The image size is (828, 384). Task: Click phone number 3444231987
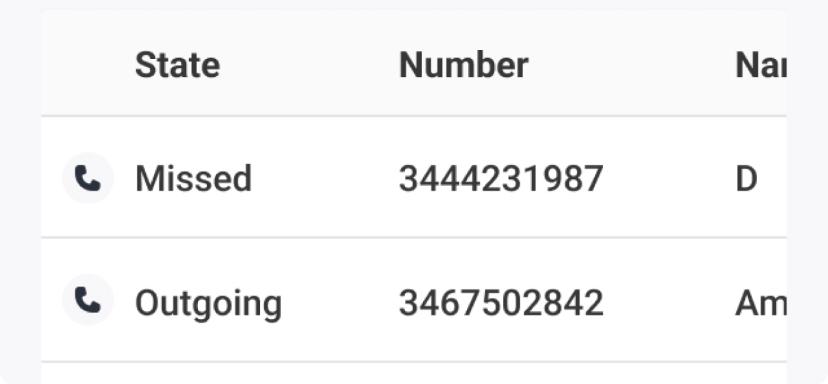501,179
